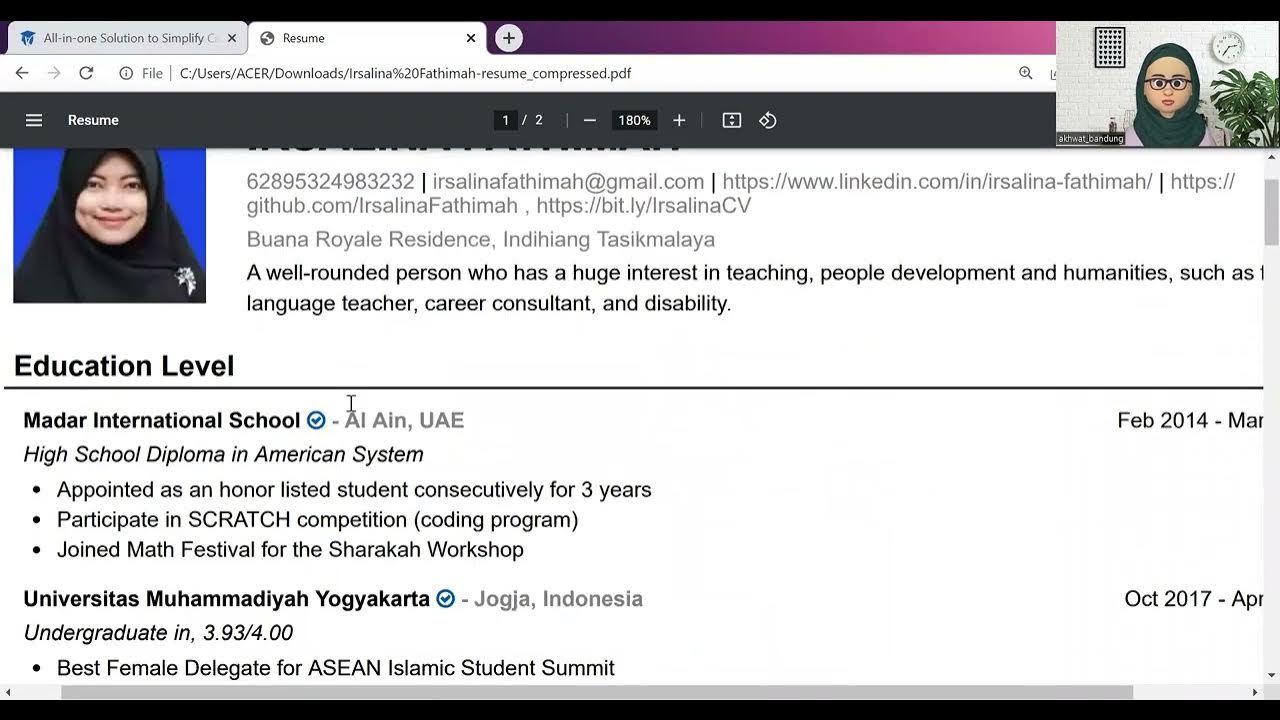Click the address bar file URL
This screenshot has height=720, width=1280.
tap(405, 73)
